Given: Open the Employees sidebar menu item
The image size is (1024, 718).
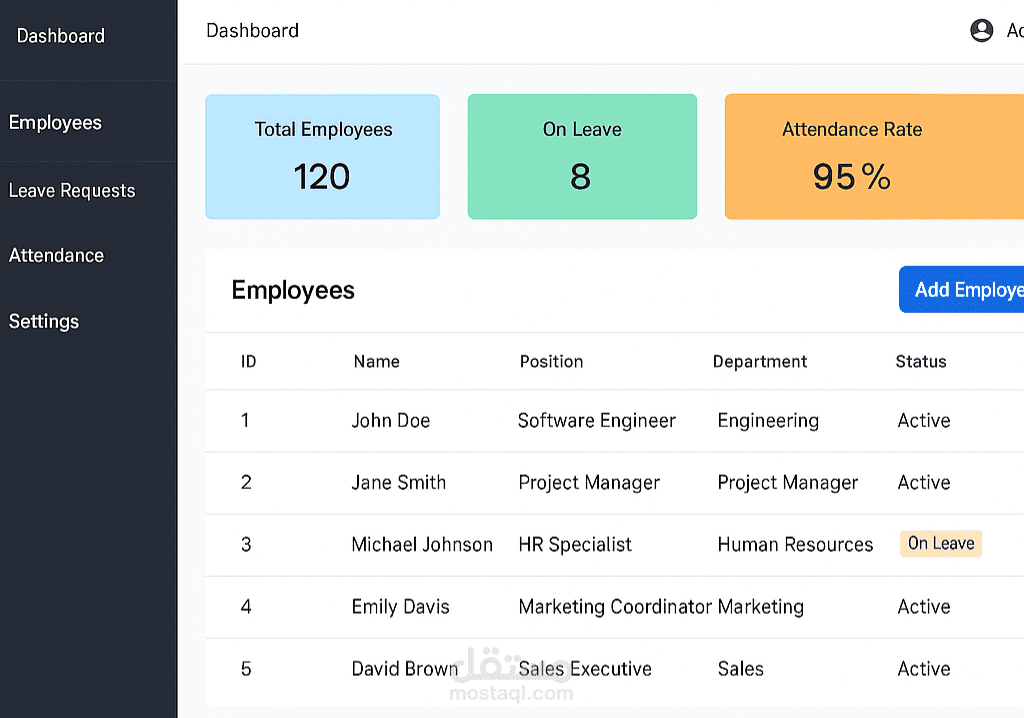Looking at the screenshot, I should pyautogui.click(x=55, y=123).
